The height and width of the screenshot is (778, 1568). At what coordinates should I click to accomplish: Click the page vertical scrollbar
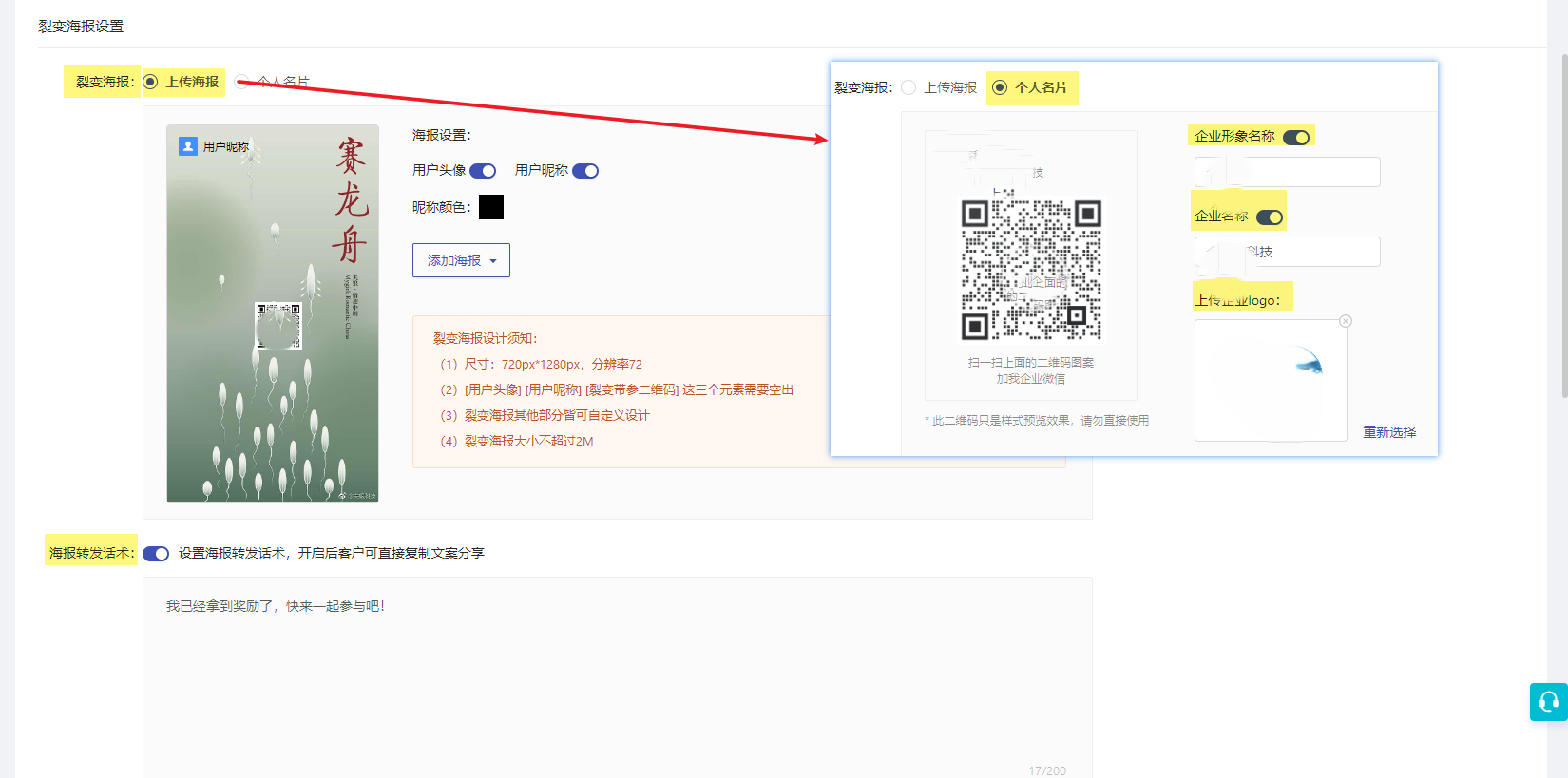pos(1564,226)
